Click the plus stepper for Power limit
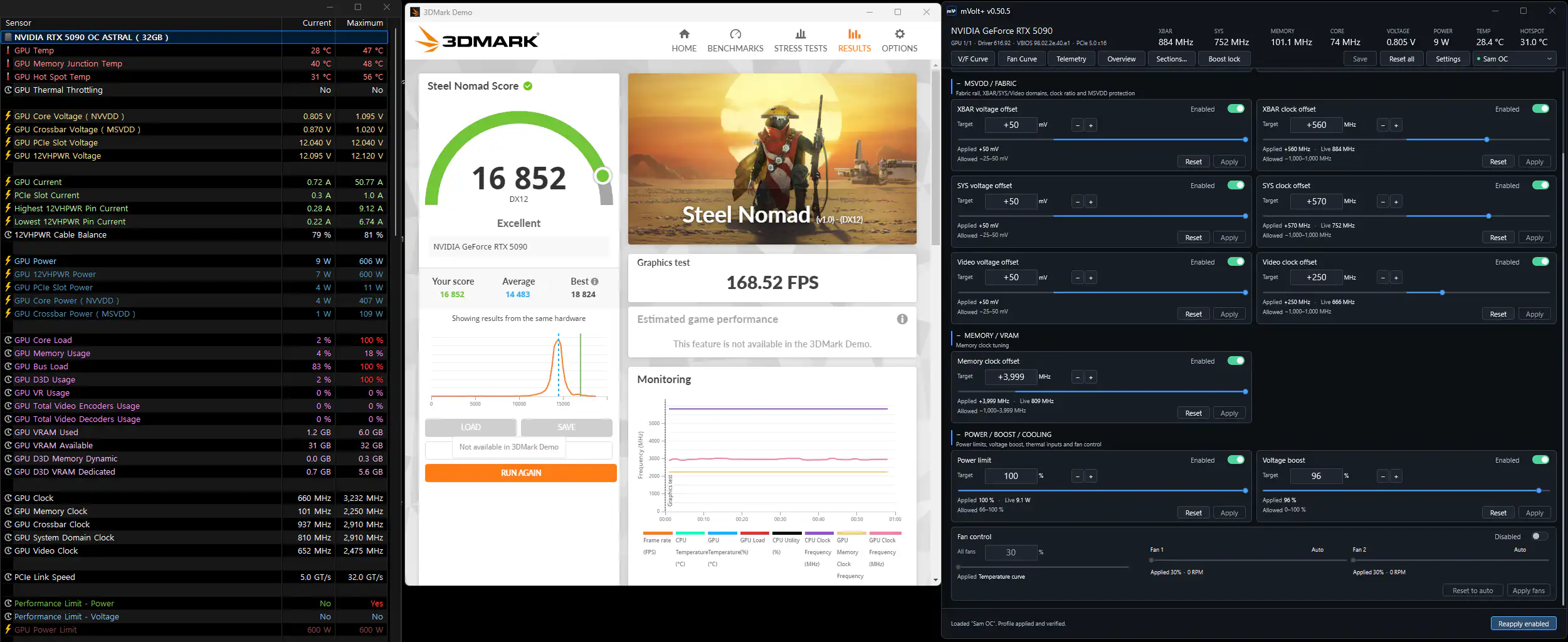Image resolution: width=1568 pixels, height=642 pixels. [1091, 476]
